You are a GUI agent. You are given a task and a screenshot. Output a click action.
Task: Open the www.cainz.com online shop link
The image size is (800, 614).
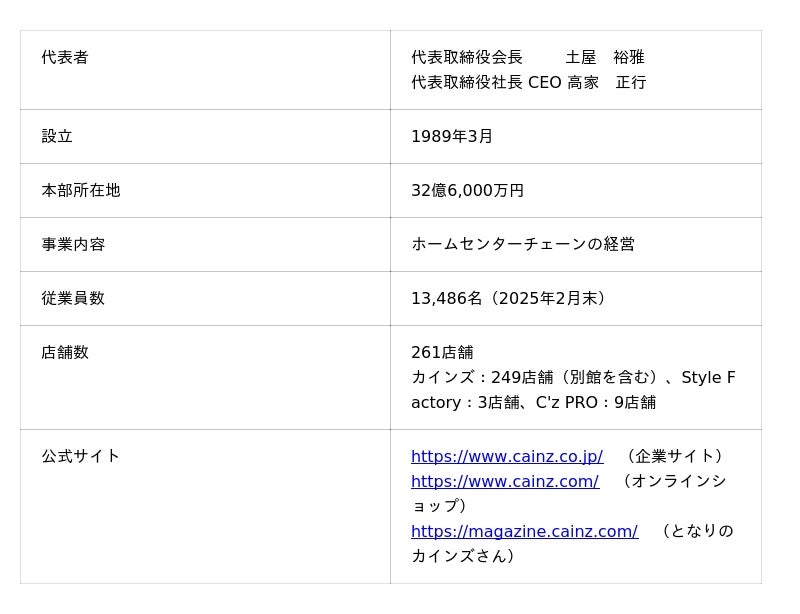504,481
